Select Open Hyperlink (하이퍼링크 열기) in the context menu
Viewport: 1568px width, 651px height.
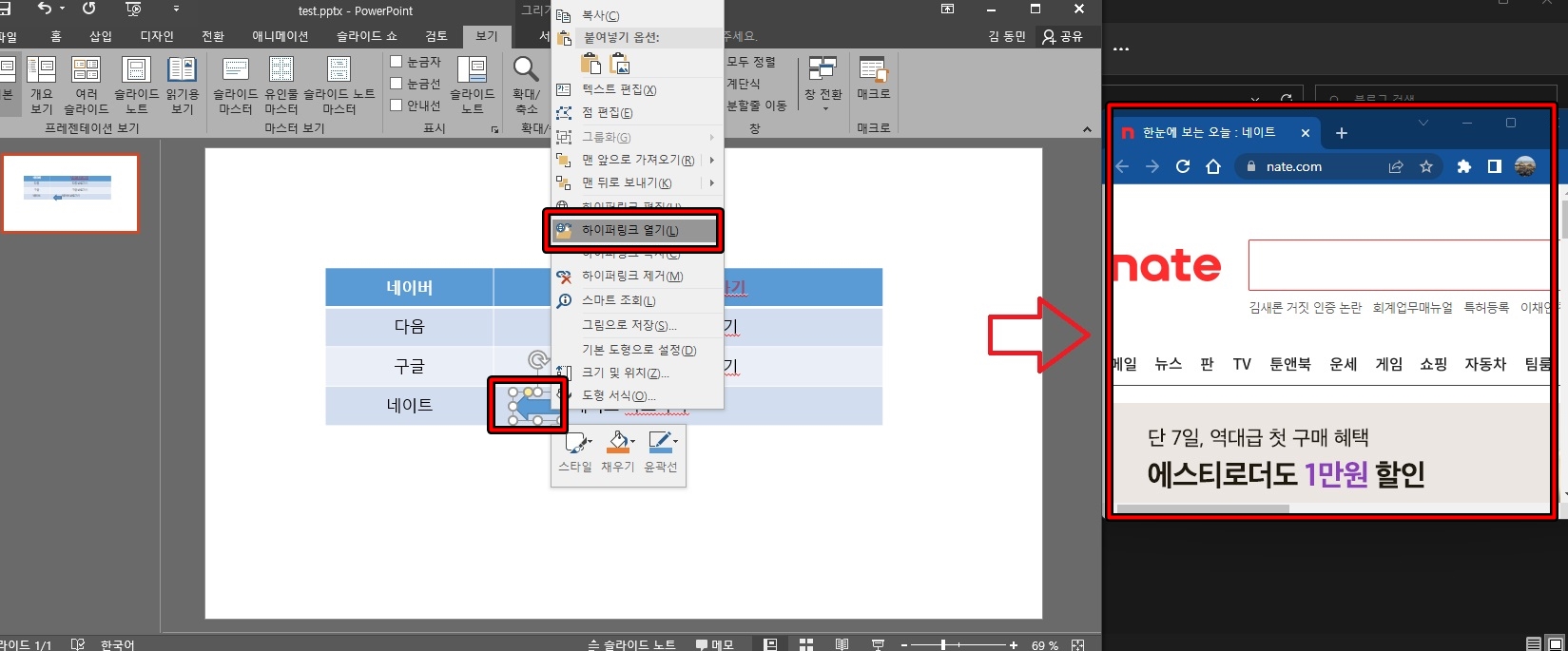point(634,230)
